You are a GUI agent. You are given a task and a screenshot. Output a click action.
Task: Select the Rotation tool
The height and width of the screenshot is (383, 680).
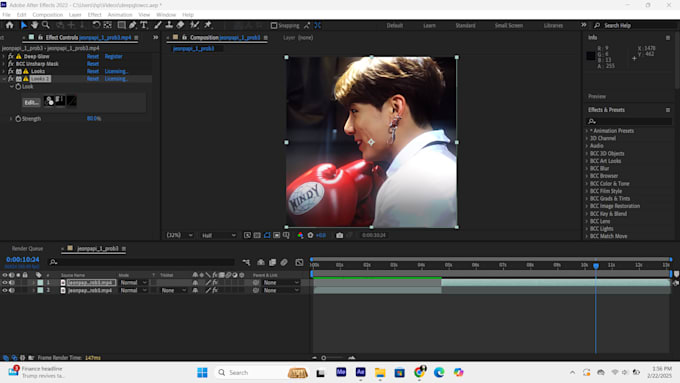96,25
